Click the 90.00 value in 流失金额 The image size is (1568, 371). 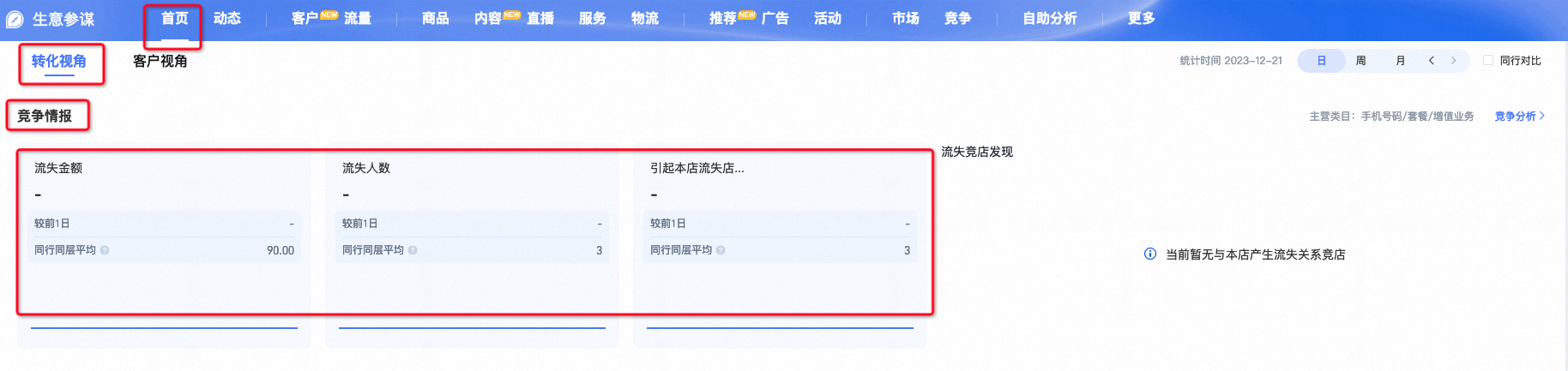280,251
